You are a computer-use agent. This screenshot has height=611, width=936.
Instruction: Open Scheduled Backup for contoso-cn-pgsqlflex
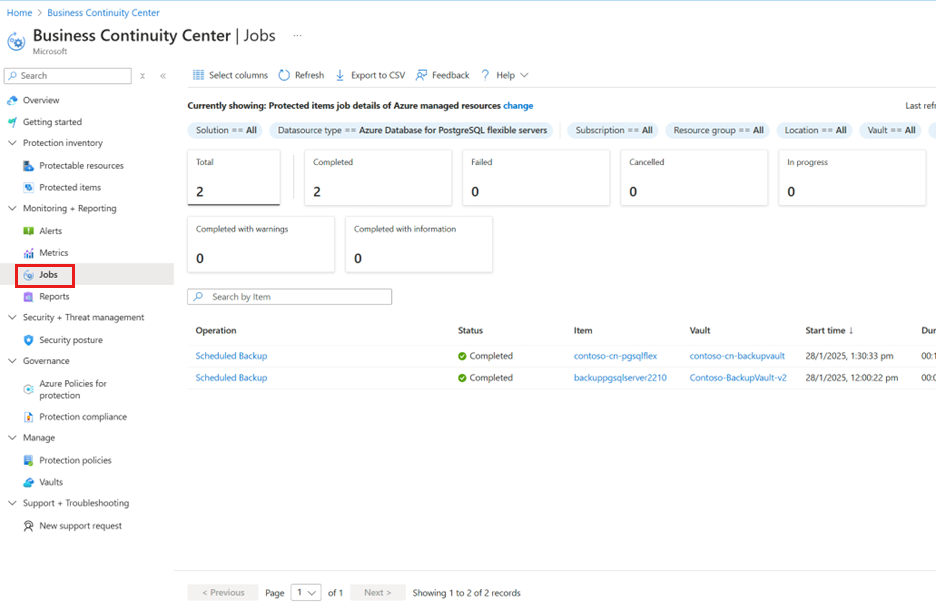pyautogui.click(x=232, y=356)
